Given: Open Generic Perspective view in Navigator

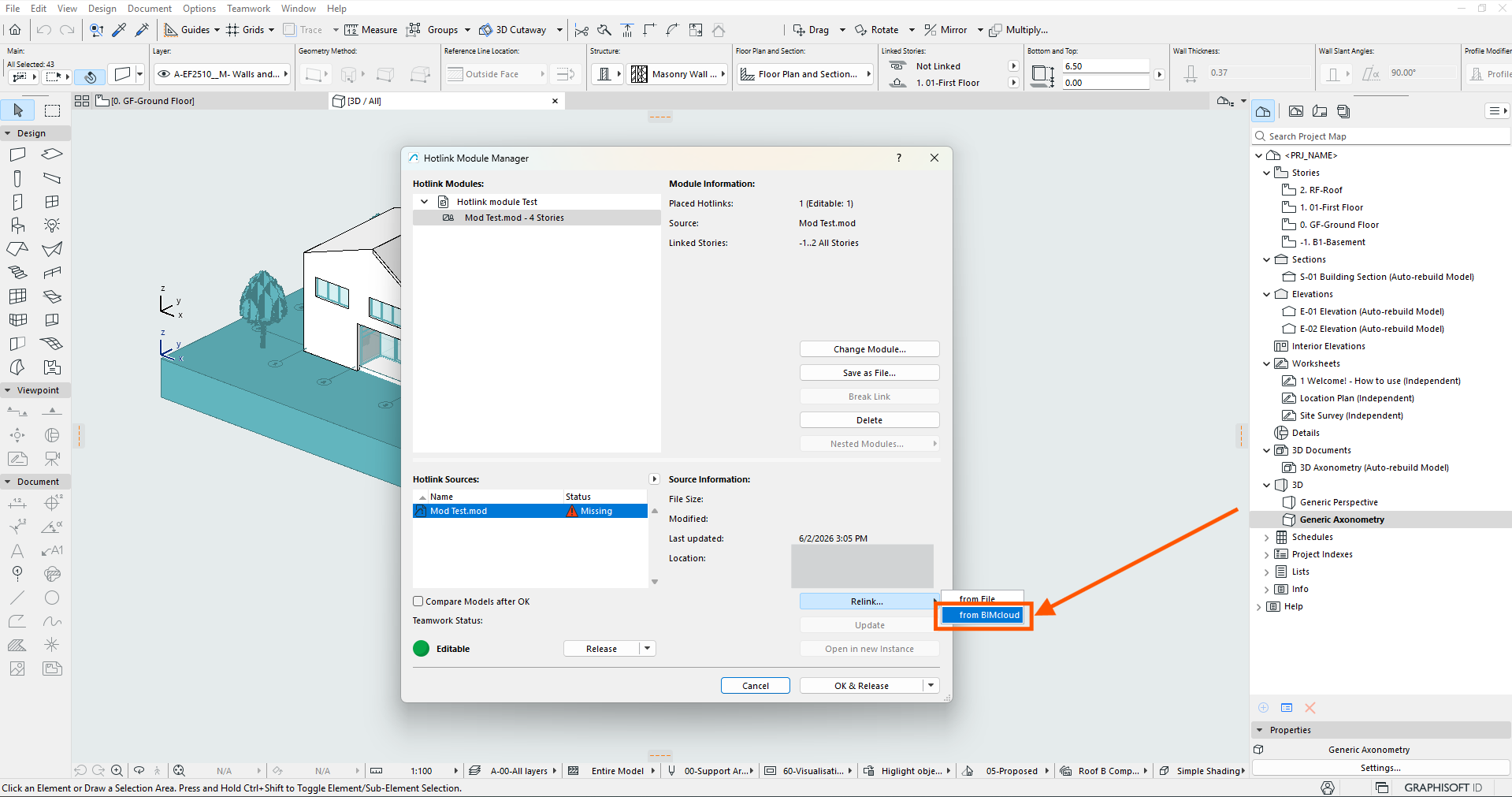Looking at the screenshot, I should point(1338,502).
